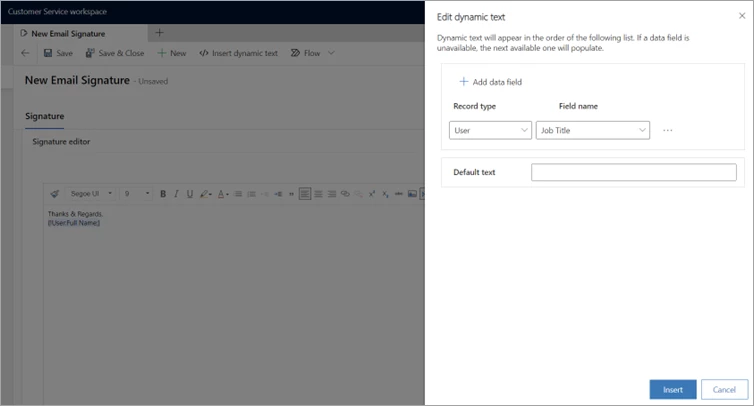Viewport: 754px width, 406px height.
Task: Click the Cancel button
Action: 724,390
